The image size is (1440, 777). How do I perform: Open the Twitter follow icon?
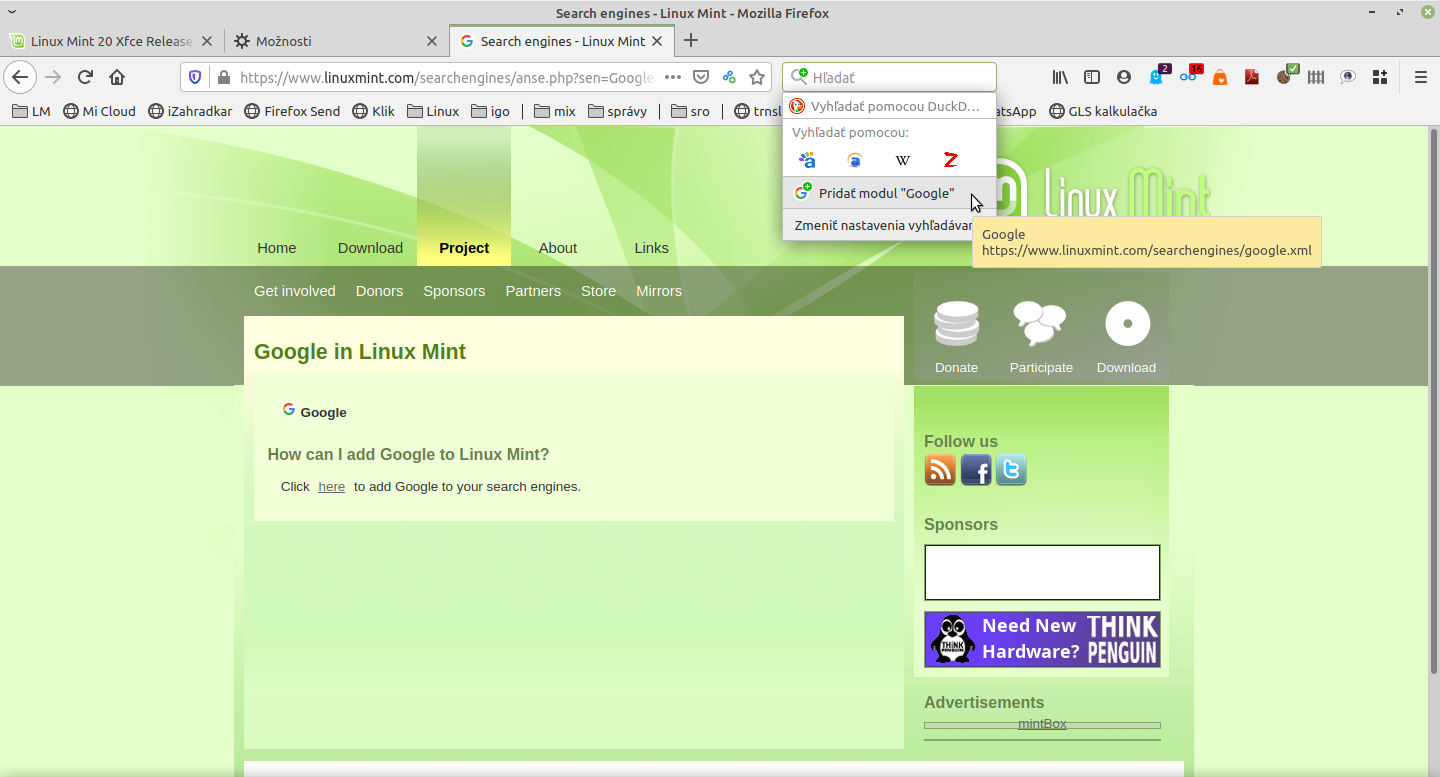pos(1011,470)
